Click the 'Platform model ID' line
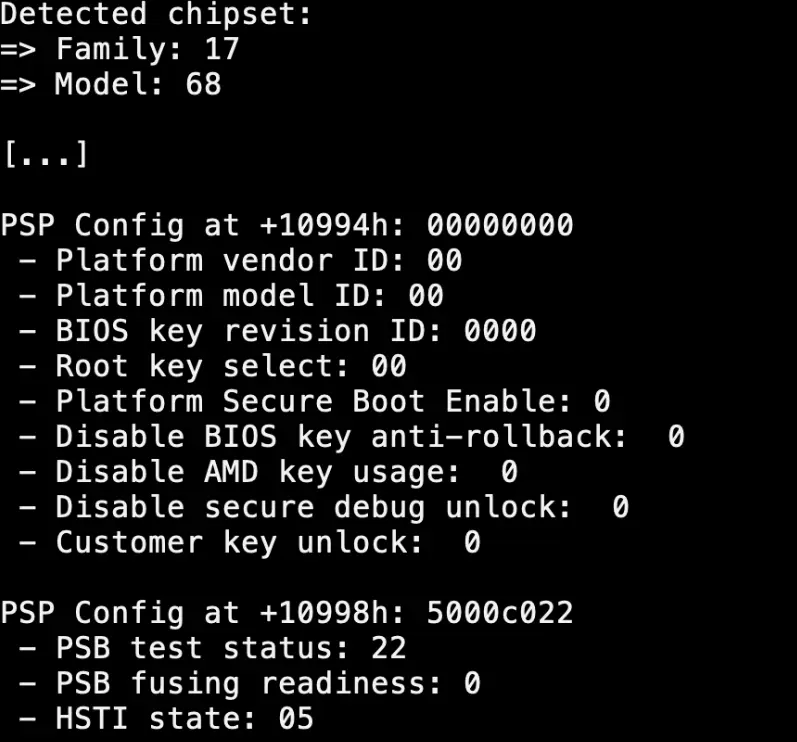Viewport: 797px width, 742px height. point(231,296)
